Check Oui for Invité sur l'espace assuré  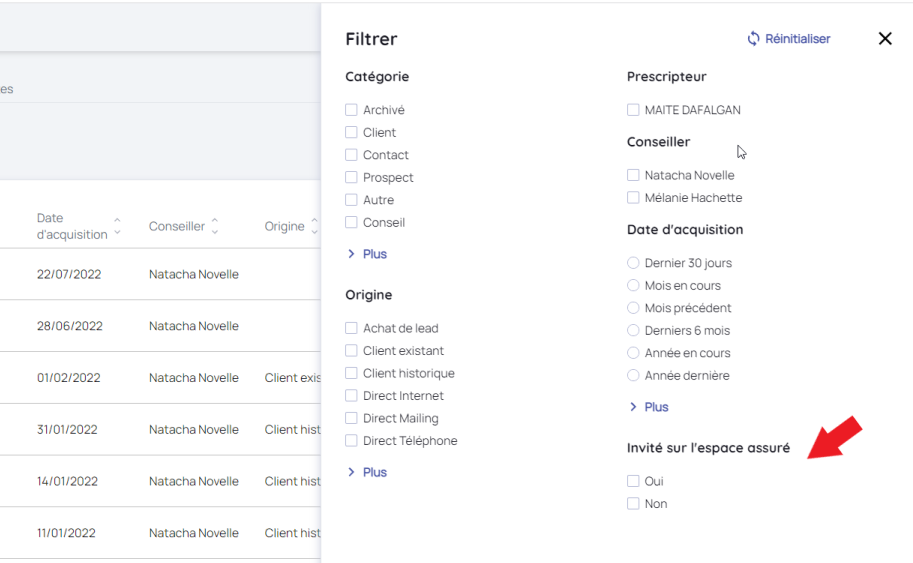[633, 481]
